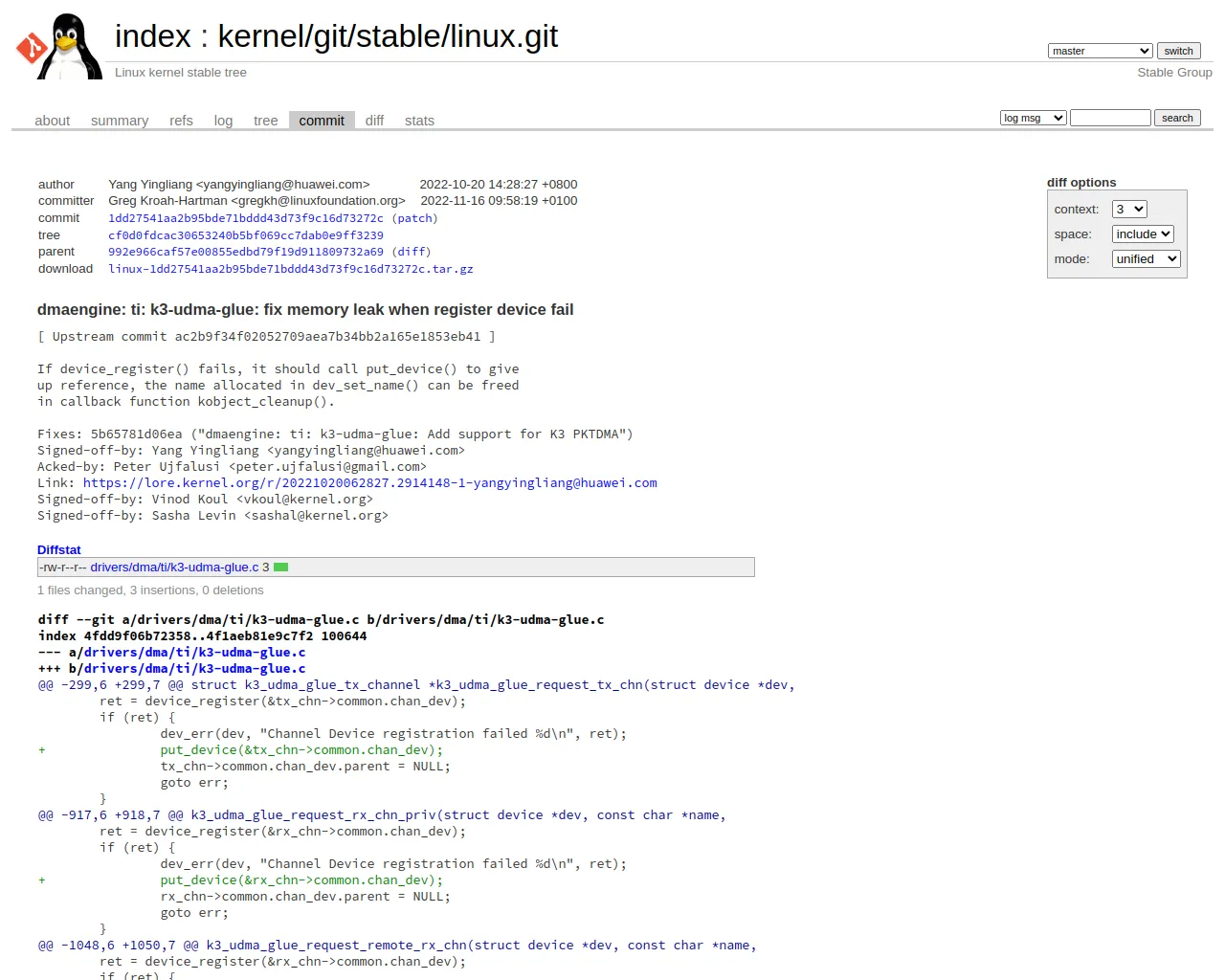
Task: Open the context lines dropdown
Action: pos(1129,210)
